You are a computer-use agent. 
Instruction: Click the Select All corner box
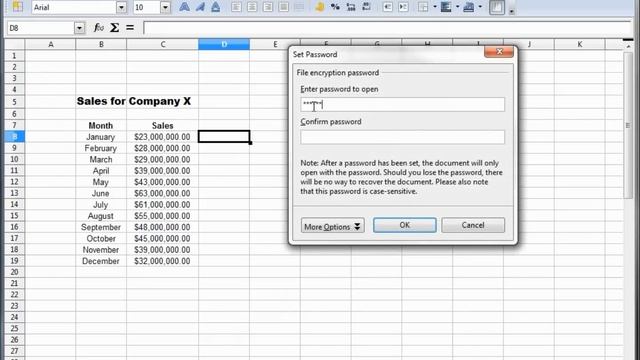14,44
